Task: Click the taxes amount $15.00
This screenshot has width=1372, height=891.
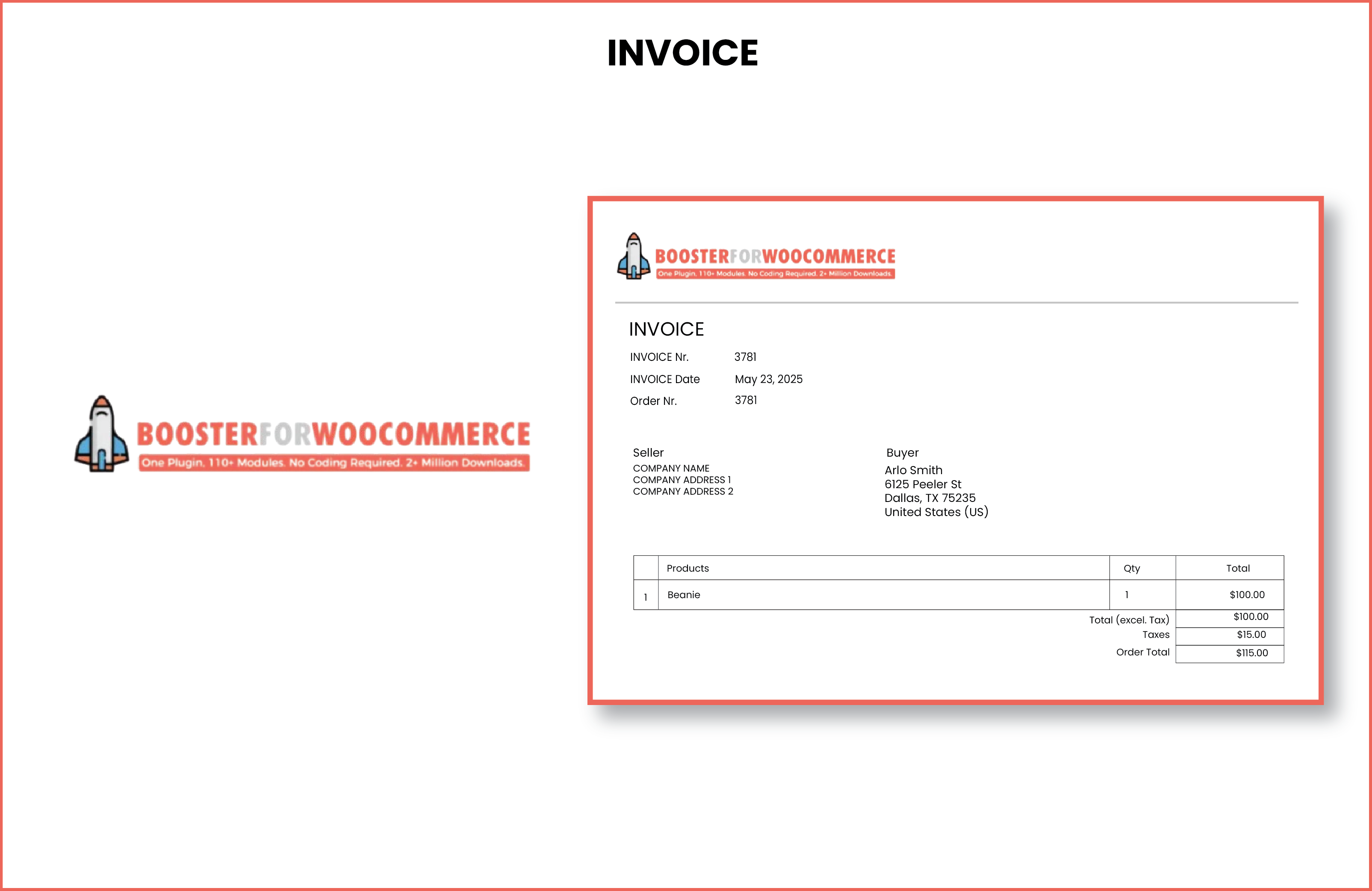Action: [1251, 634]
